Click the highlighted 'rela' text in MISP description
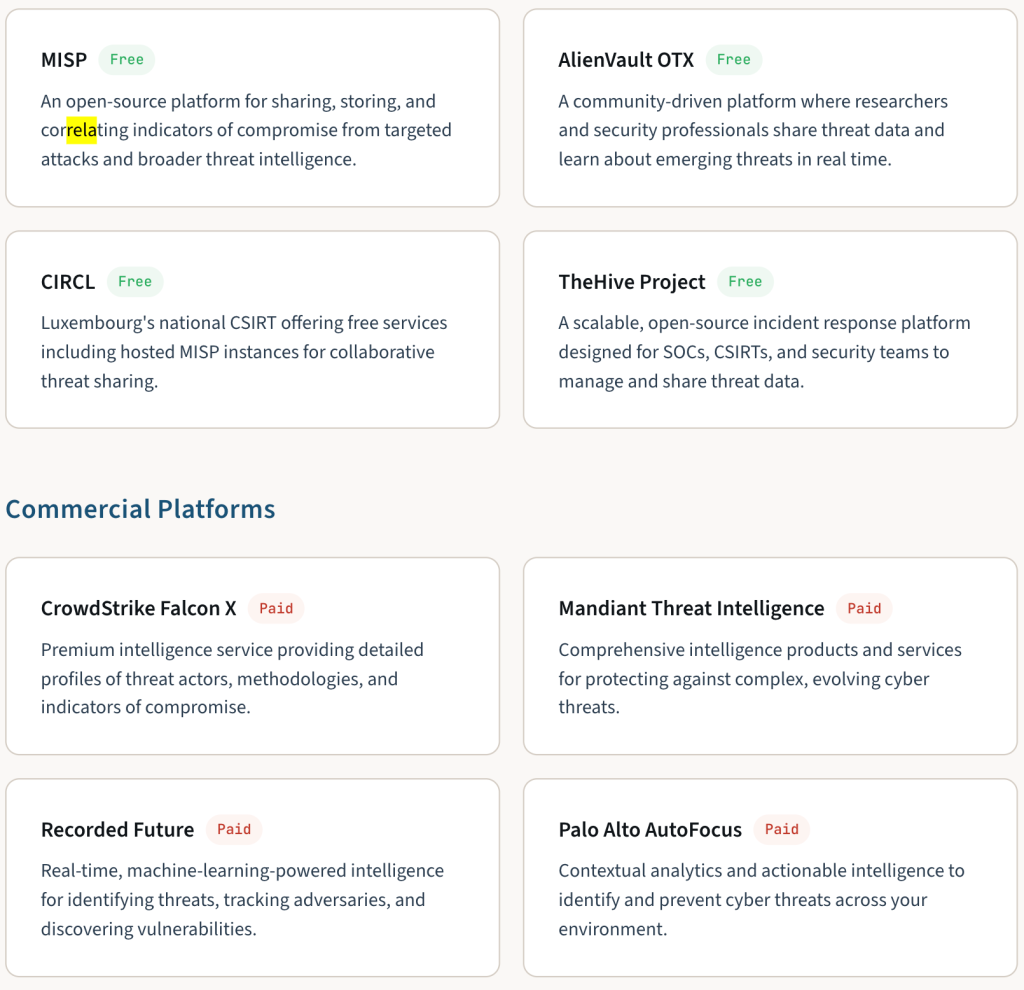This screenshot has height=990, width=1024. tap(82, 130)
